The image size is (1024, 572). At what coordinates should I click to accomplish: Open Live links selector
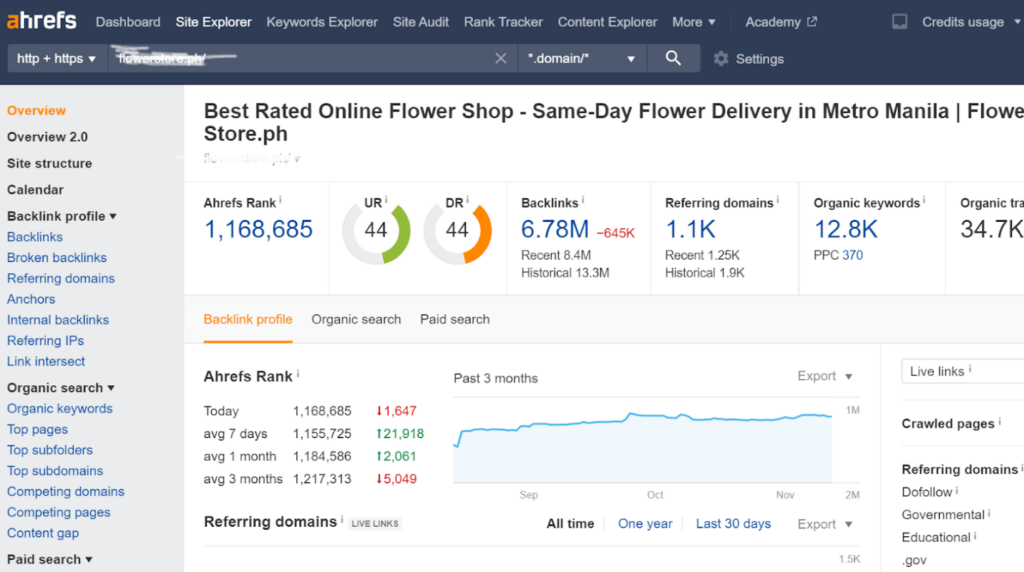click(962, 371)
